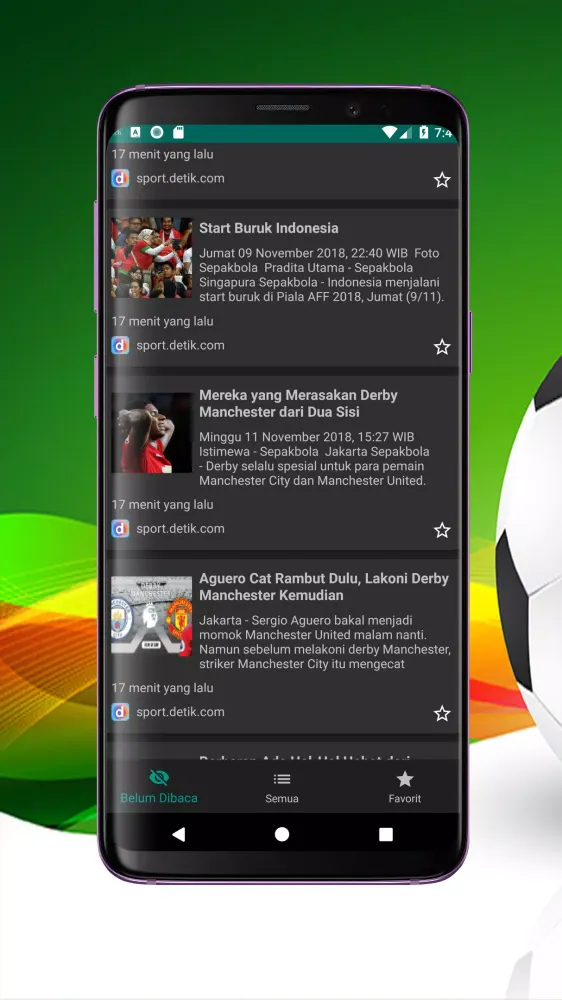Tap sport.detik.com in the topmost partial card
Image resolution: width=562 pixels, height=1000 pixels.
point(181,179)
